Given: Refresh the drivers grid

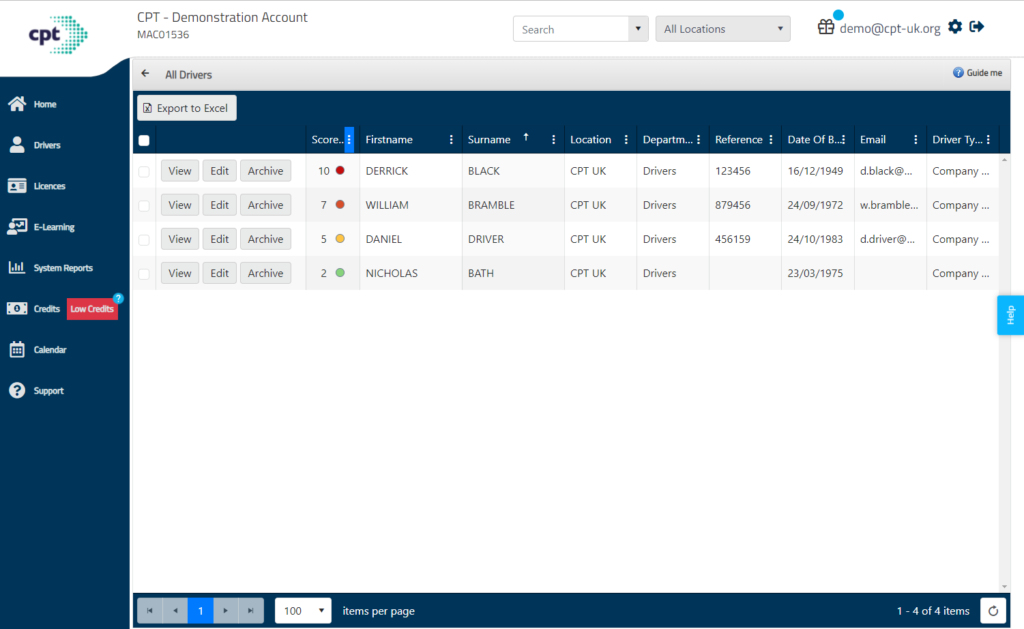Looking at the screenshot, I should pyautogui.click(x=992, y=611).
